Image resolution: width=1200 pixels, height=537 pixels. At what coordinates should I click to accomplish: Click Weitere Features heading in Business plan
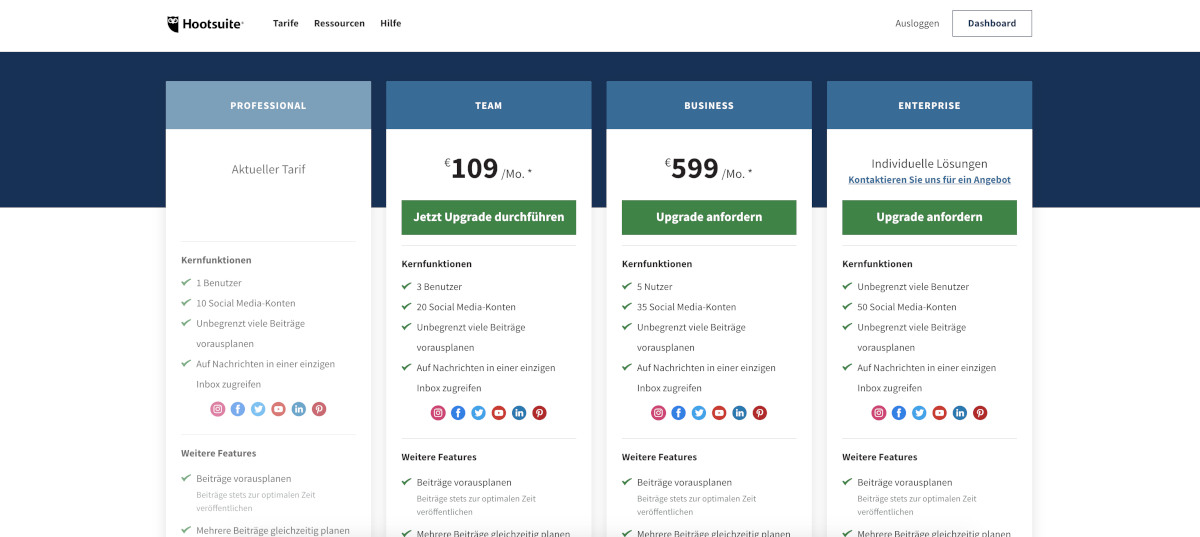click(659, 457)
